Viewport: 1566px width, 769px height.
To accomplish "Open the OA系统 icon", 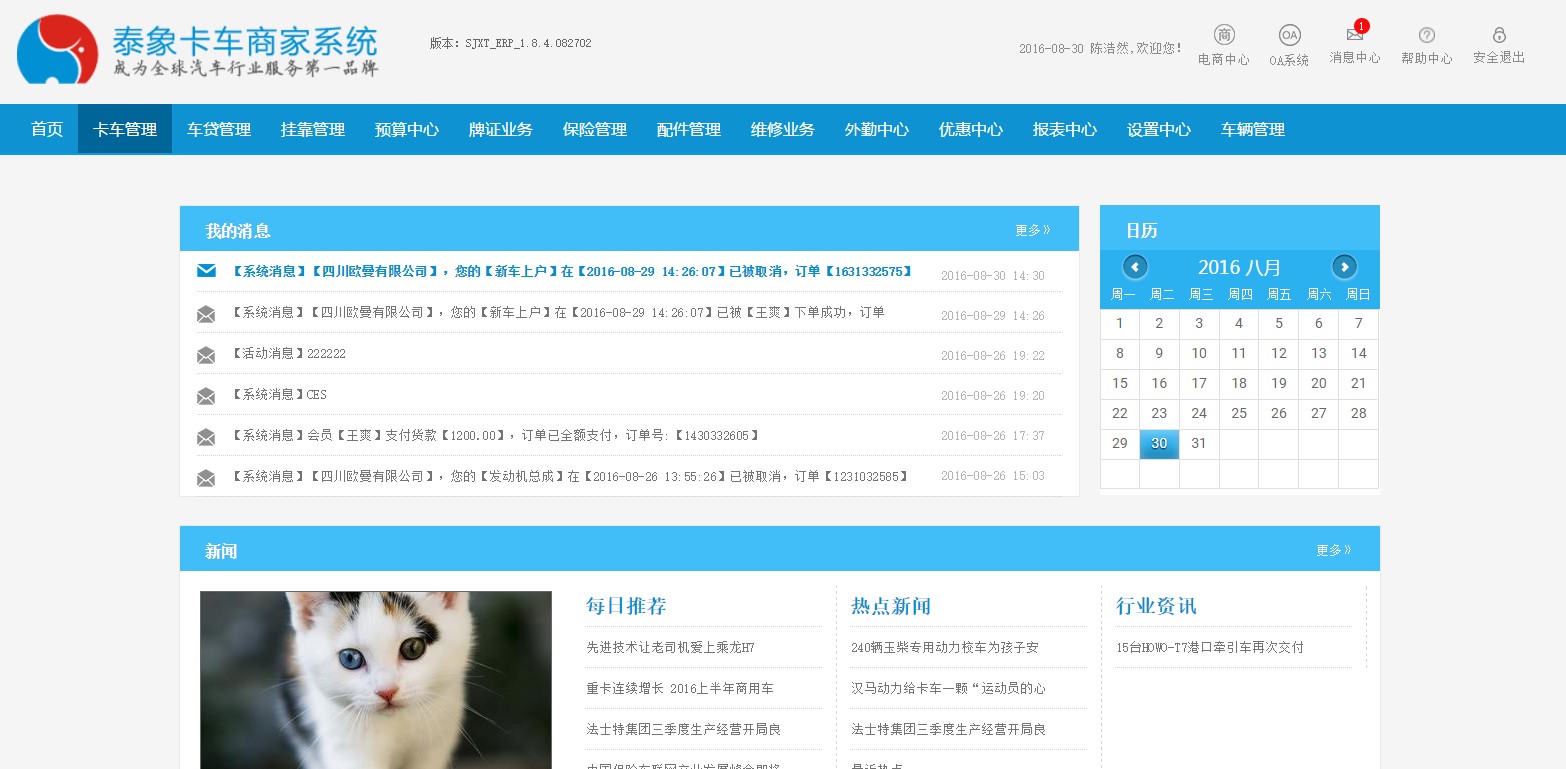I will pyautogui.click(x=1290, y=35).
